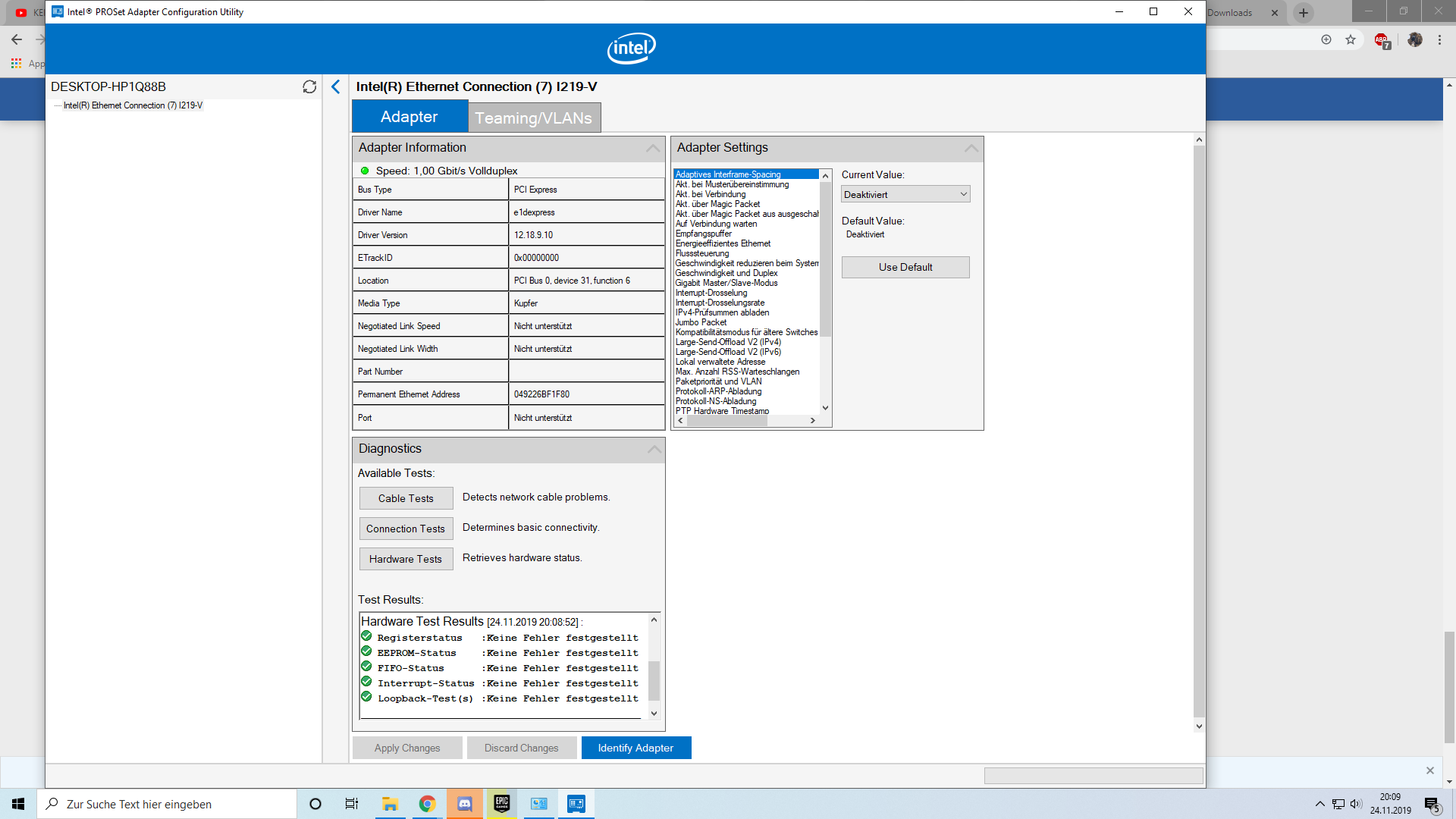The height and width of the screenshot is (819, 1456).
Task: Open Intel PROSet taskbar icon
Action: coord(576,804)
